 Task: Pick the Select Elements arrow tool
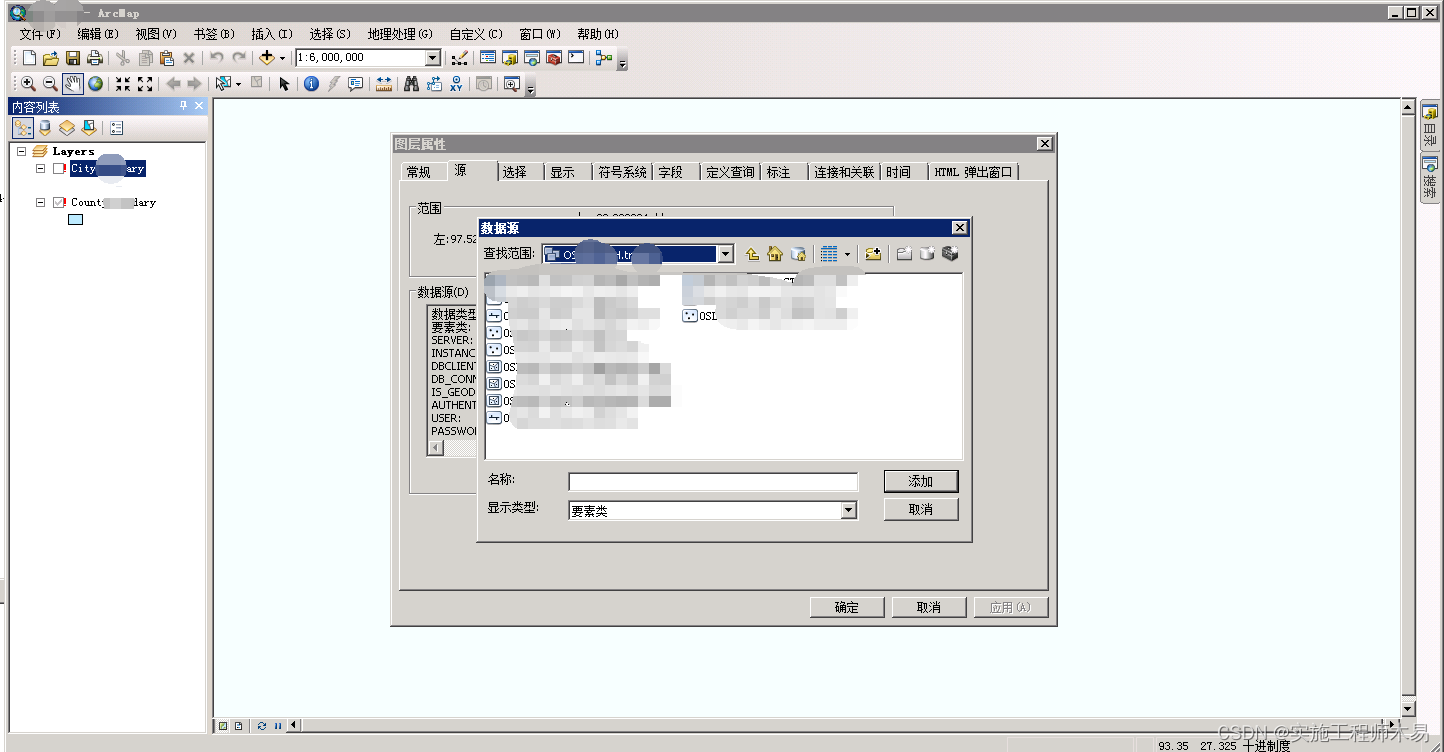(284, 84)
